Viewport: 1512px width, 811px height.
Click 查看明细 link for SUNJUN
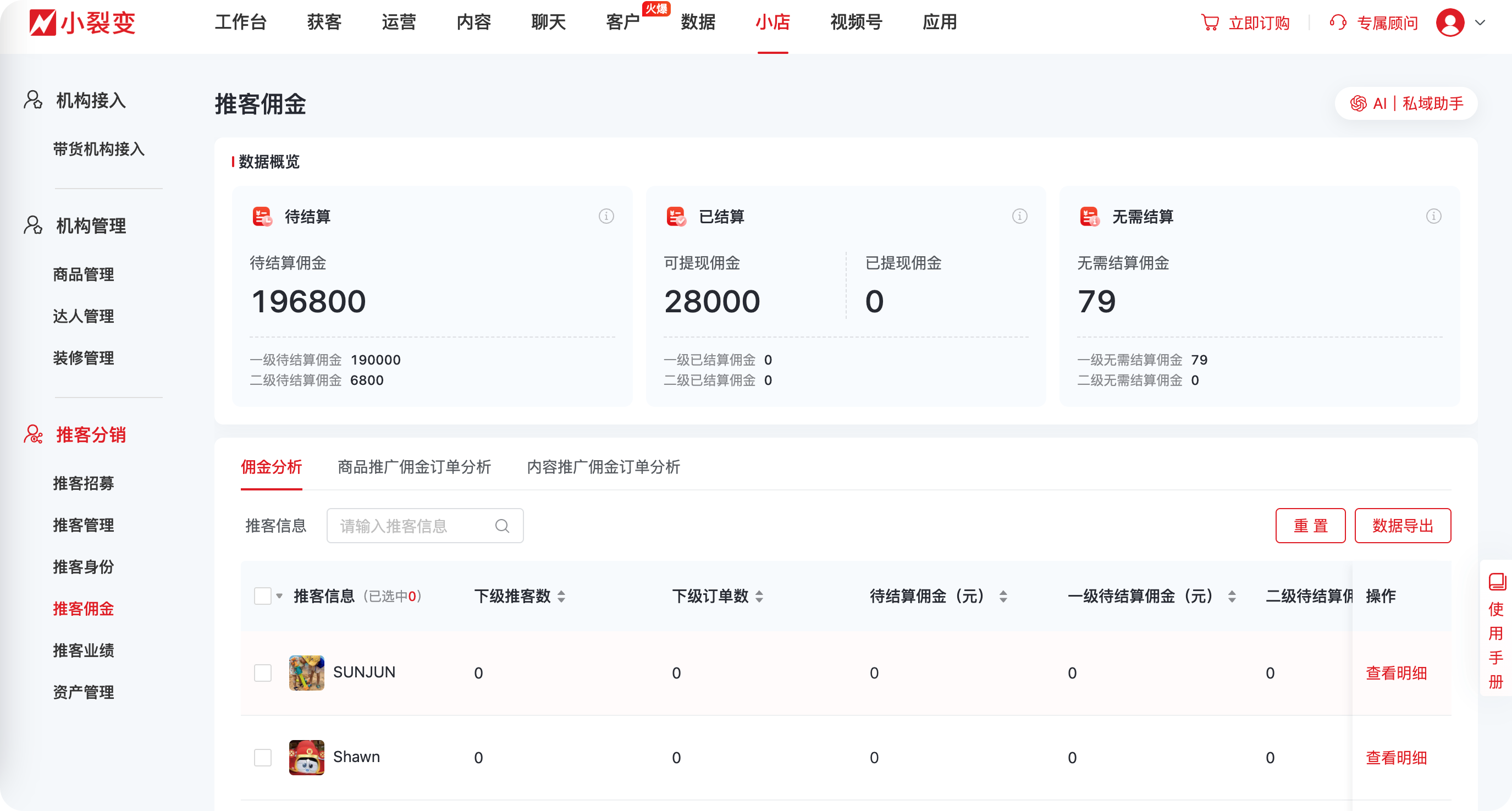pos(1396,673)
